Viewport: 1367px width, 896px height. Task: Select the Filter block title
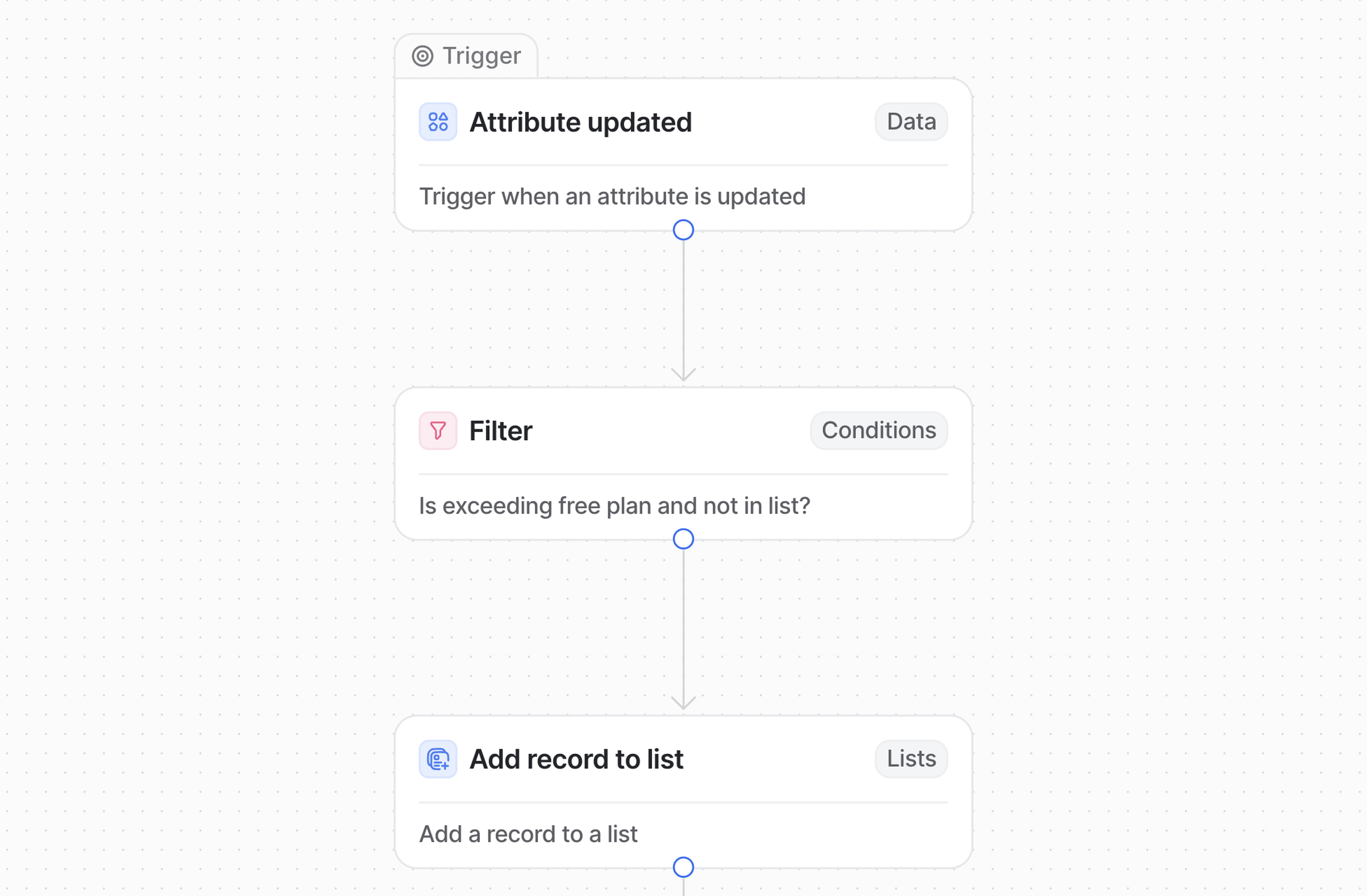(x=500, y=431)
